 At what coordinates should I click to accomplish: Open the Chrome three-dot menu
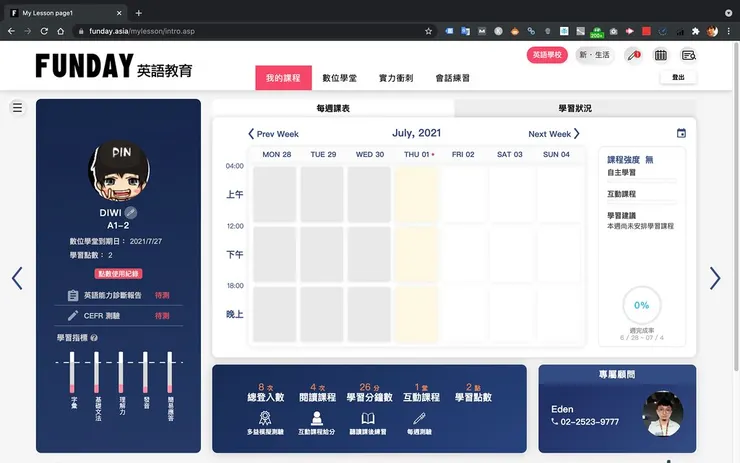point(729,31)
